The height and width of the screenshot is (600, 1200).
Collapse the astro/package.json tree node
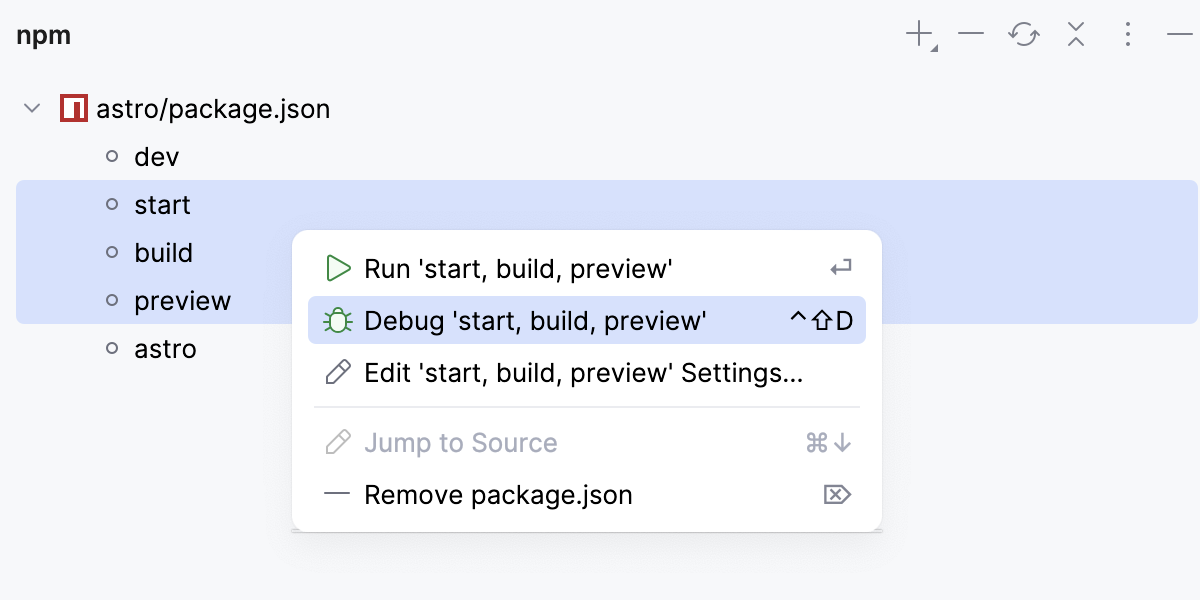(31, 108)
